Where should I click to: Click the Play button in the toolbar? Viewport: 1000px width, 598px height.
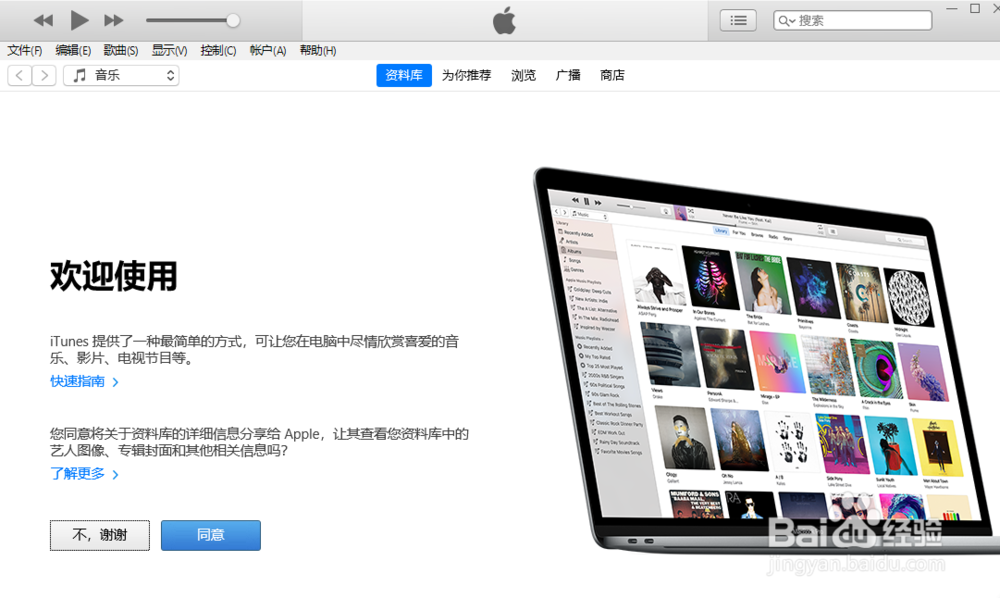79,19
